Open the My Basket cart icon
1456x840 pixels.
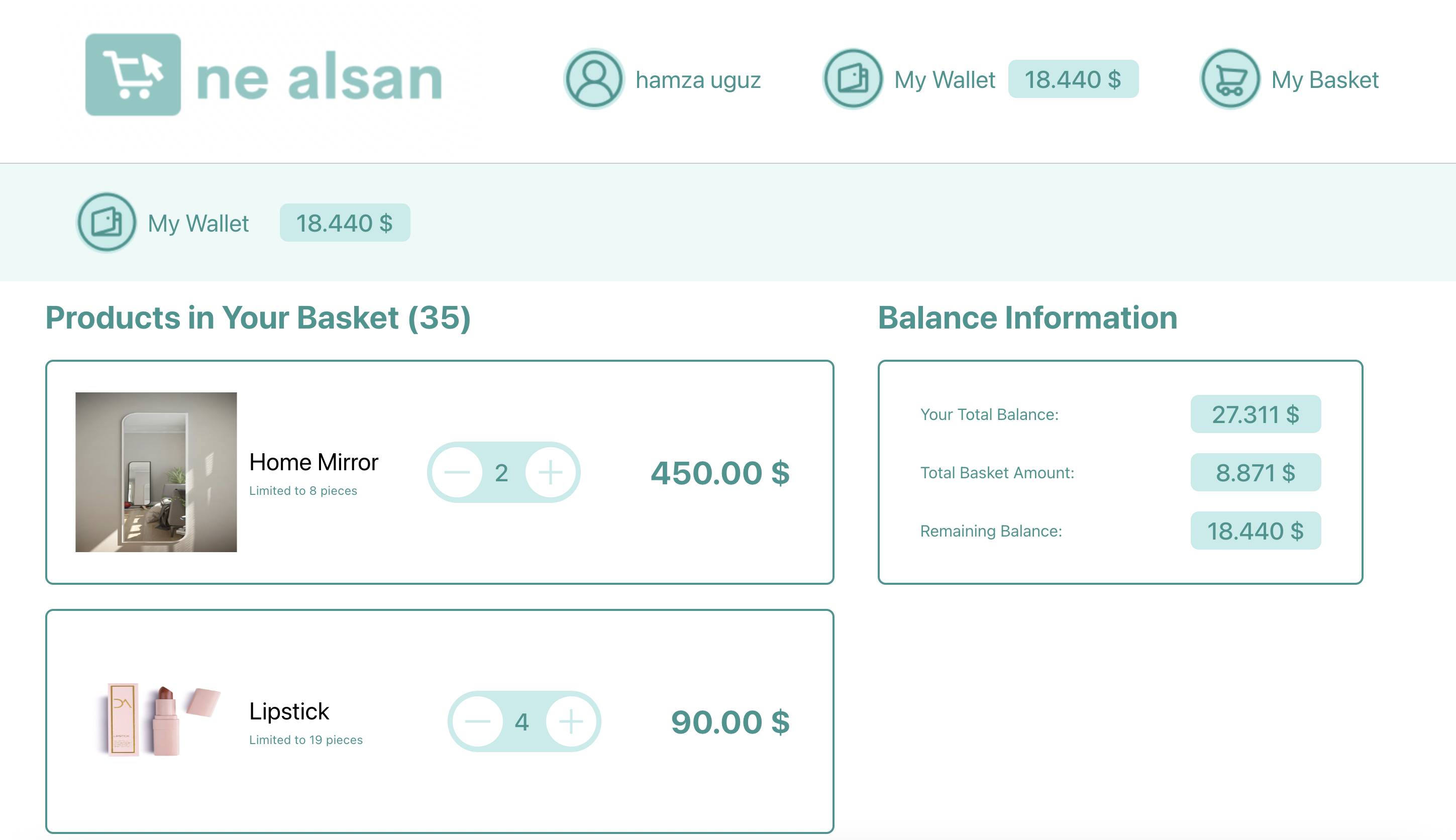[1230, 79]
